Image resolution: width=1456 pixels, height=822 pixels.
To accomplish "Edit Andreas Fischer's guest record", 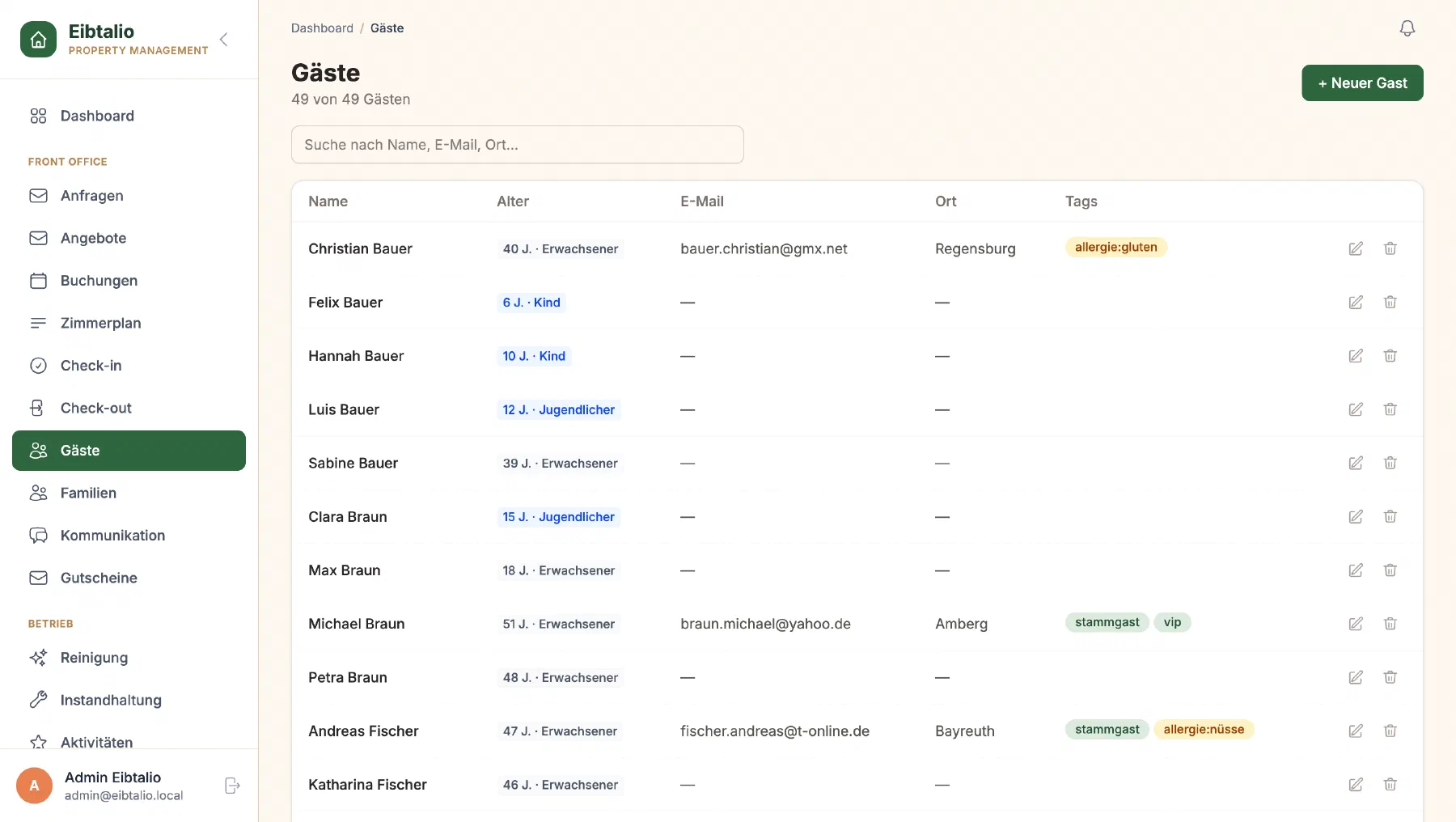I will pos(1356,731).
